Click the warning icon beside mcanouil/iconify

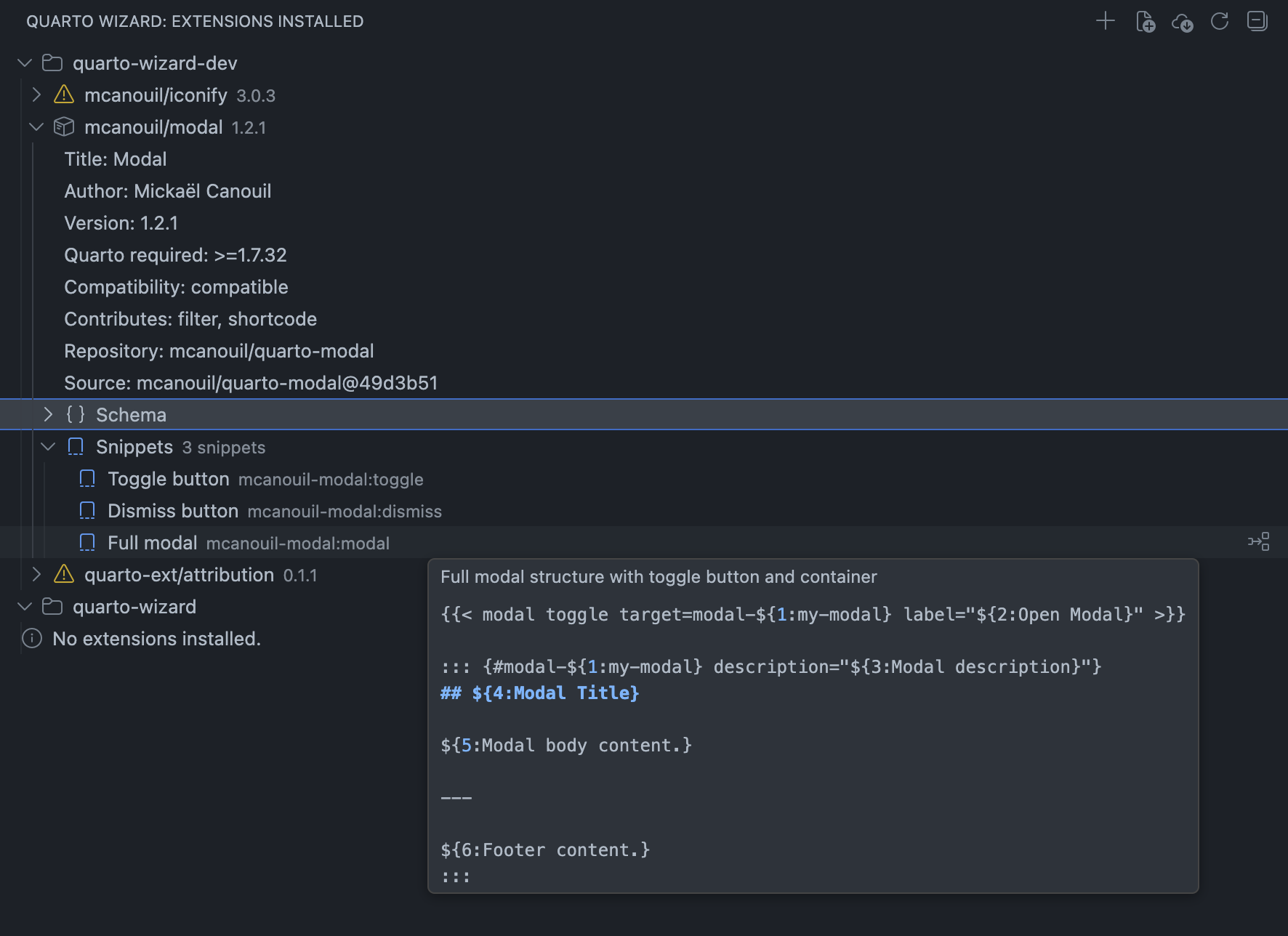(x=64, y=94)
